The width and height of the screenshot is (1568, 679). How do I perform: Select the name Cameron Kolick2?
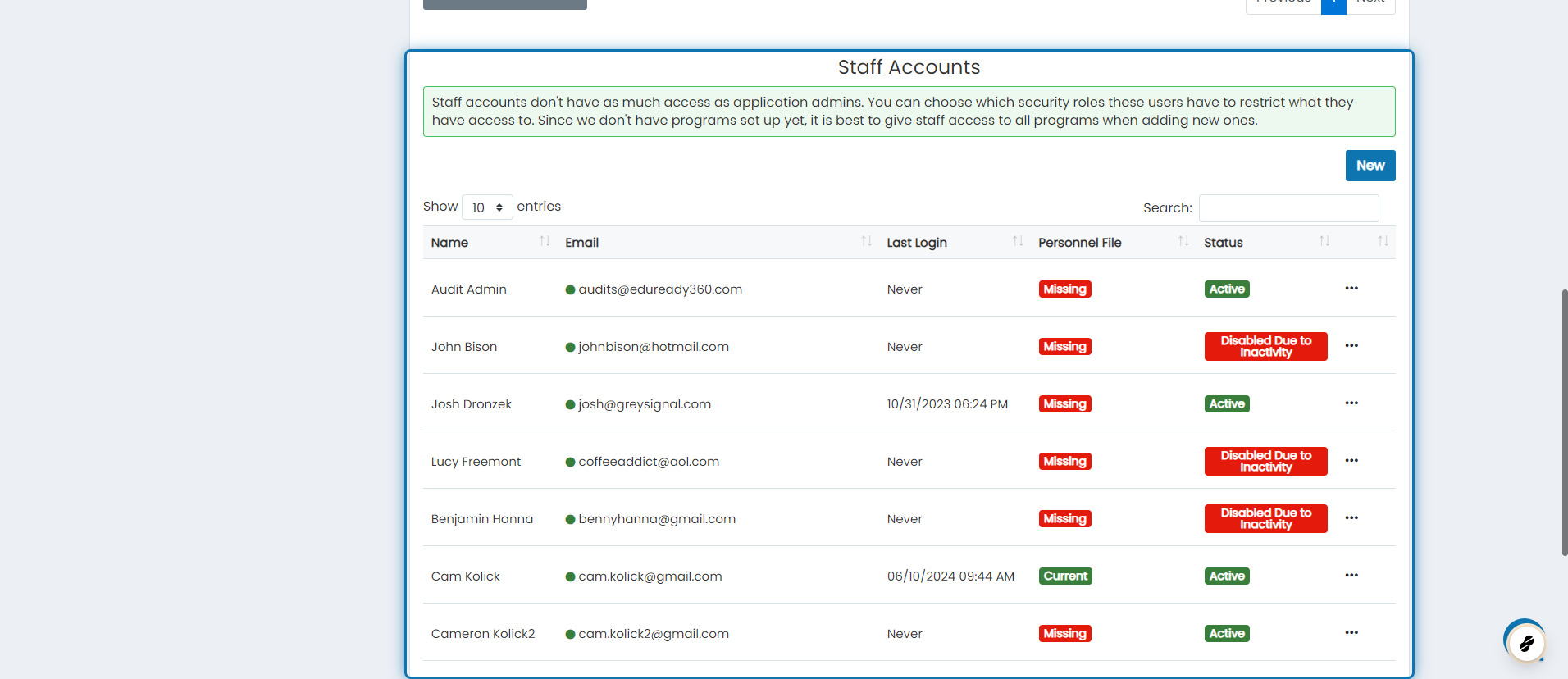483,634
